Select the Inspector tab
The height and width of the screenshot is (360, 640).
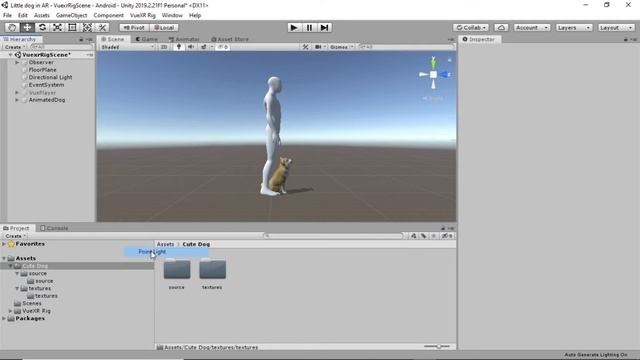coord(478,39)
